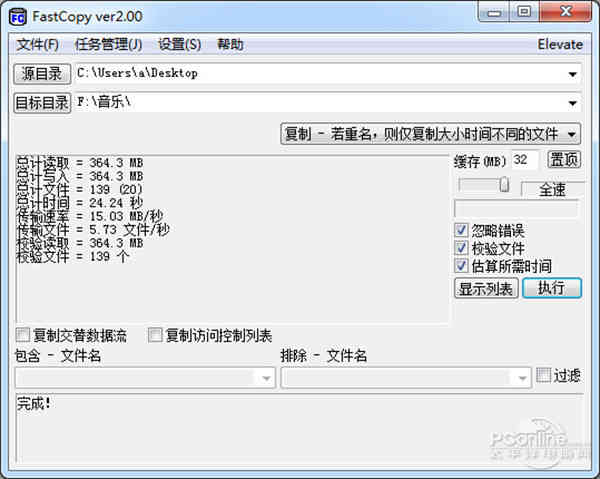600x479 pixels.
Task: Close the FastCopy window
Action: (x=566, y=11)
